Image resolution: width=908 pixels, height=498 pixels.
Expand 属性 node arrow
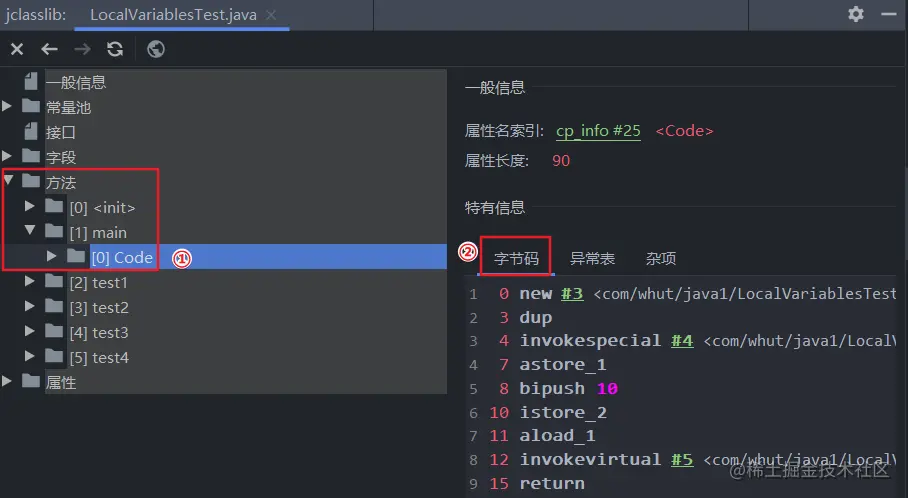7,380
